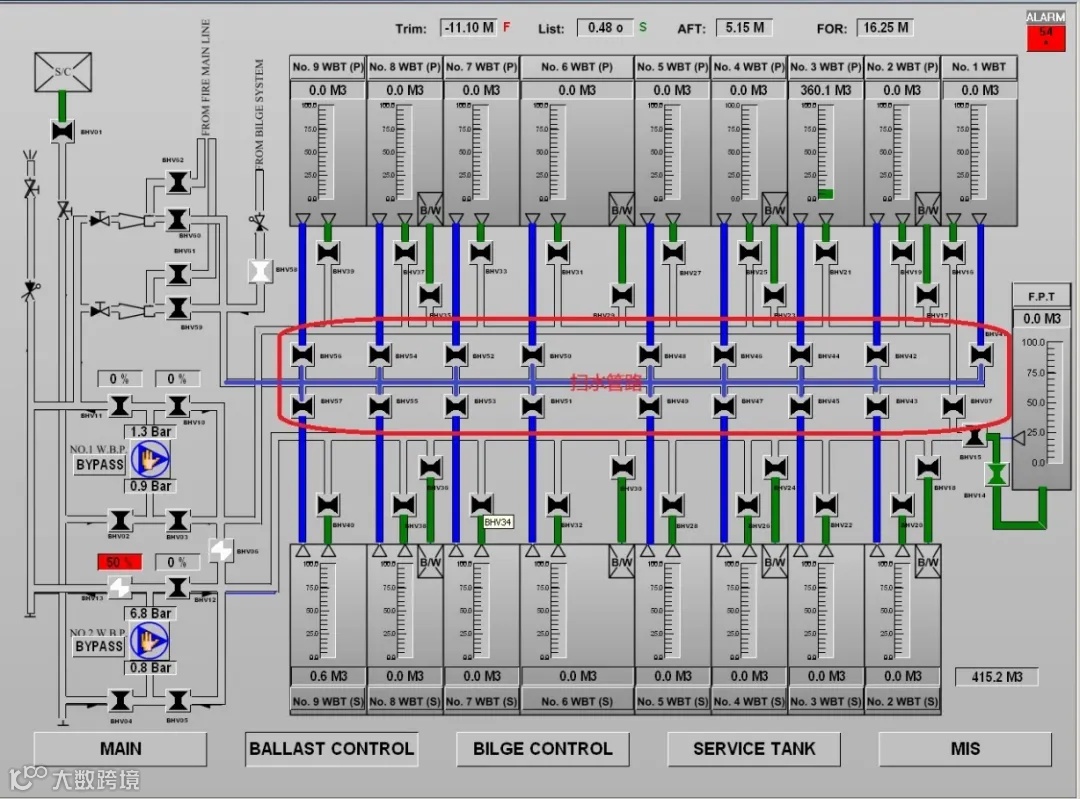Click the white valve BHV06
This screenshot has width=1080, height=799.
221,550
